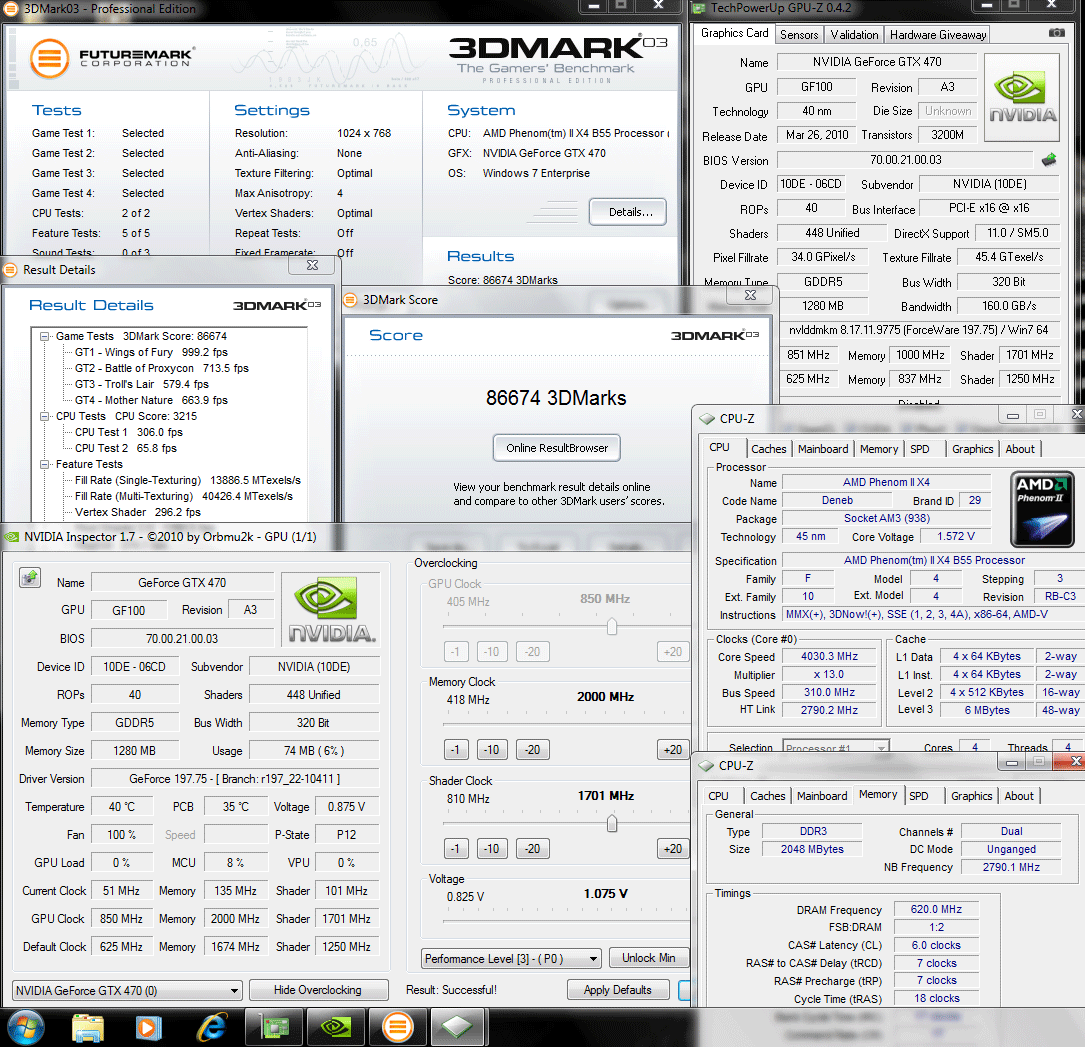Switch to the 3DMark03 taskbar button

click(398, 1028)
